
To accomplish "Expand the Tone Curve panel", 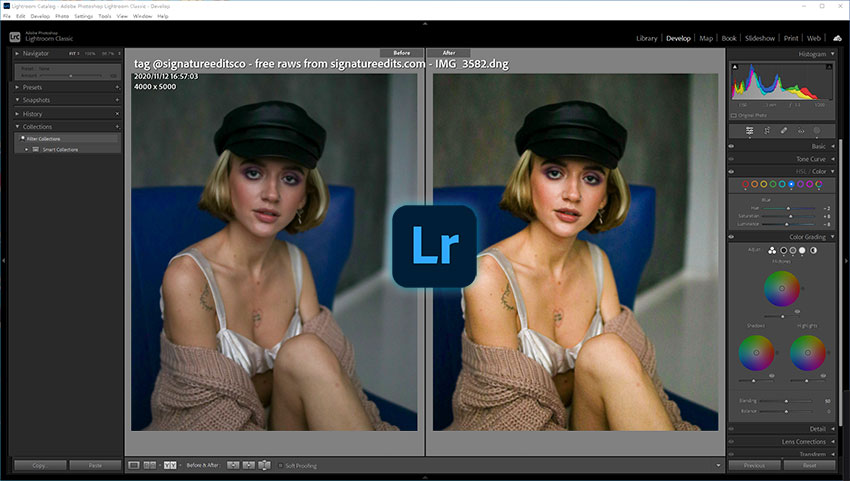I will tap(833, 159).
